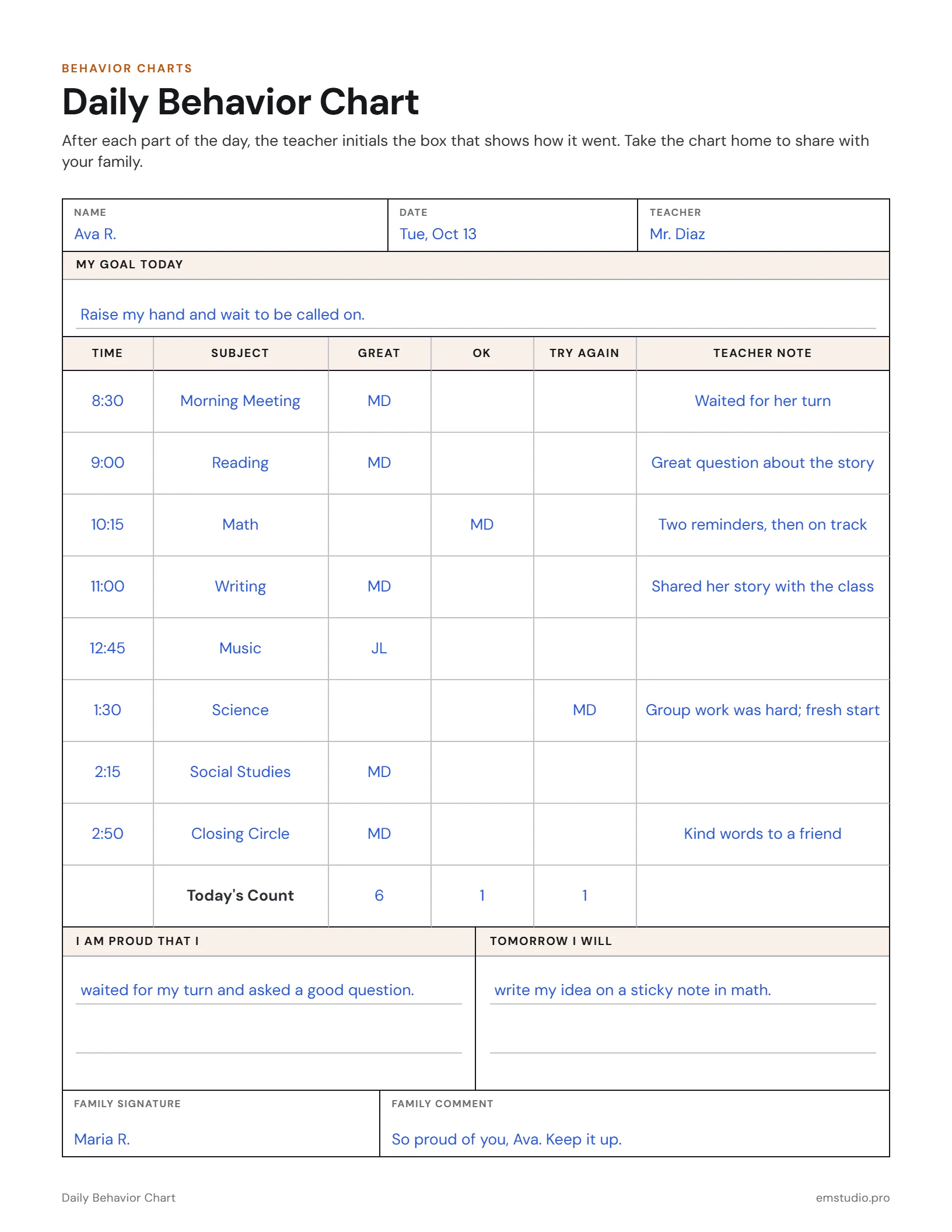
Task: Click the '12:45' time cell
Action: (107, 649)
